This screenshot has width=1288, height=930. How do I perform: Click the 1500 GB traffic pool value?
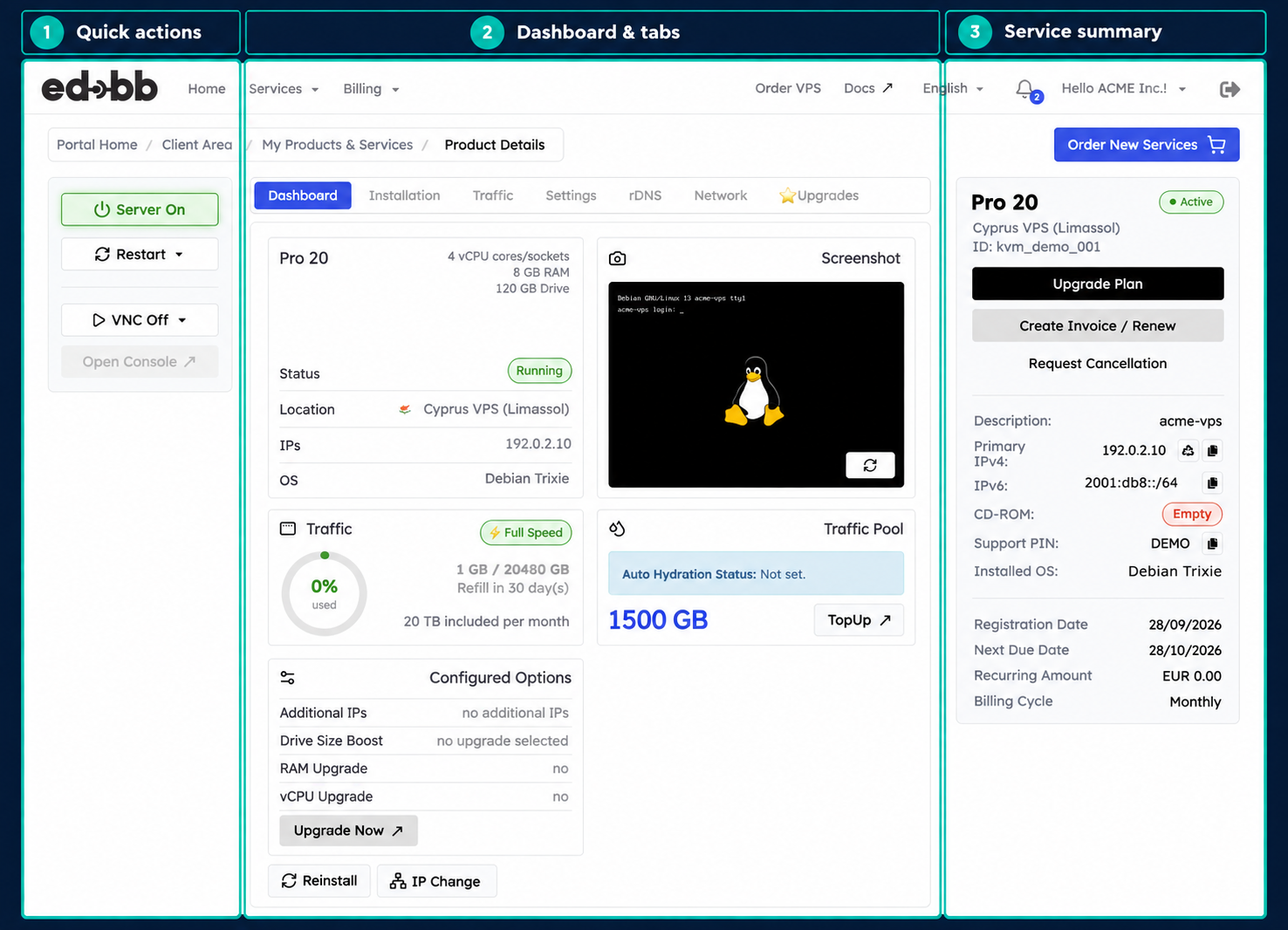point(658,620)
